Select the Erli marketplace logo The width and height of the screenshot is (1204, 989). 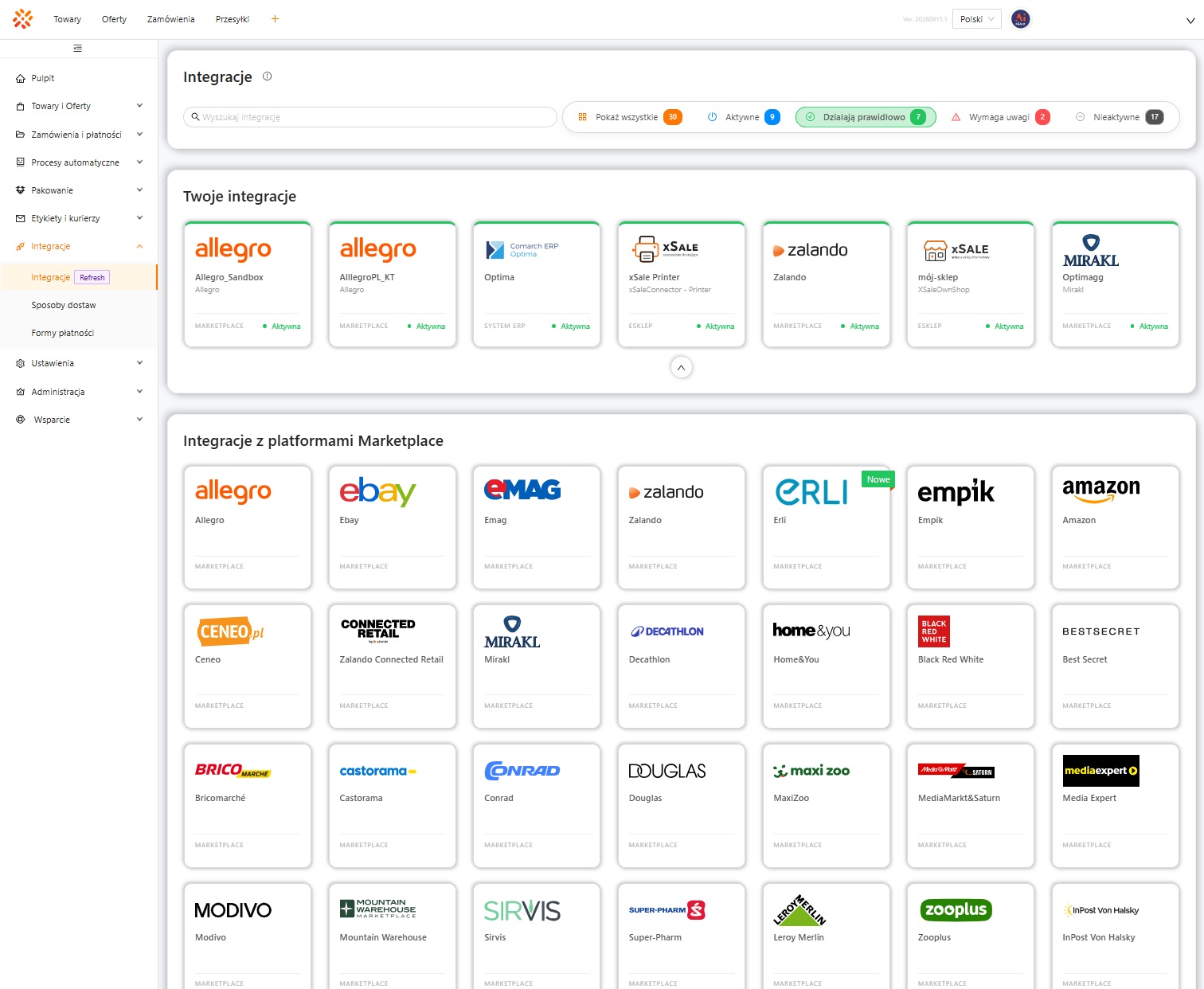(x=811, y=492)
